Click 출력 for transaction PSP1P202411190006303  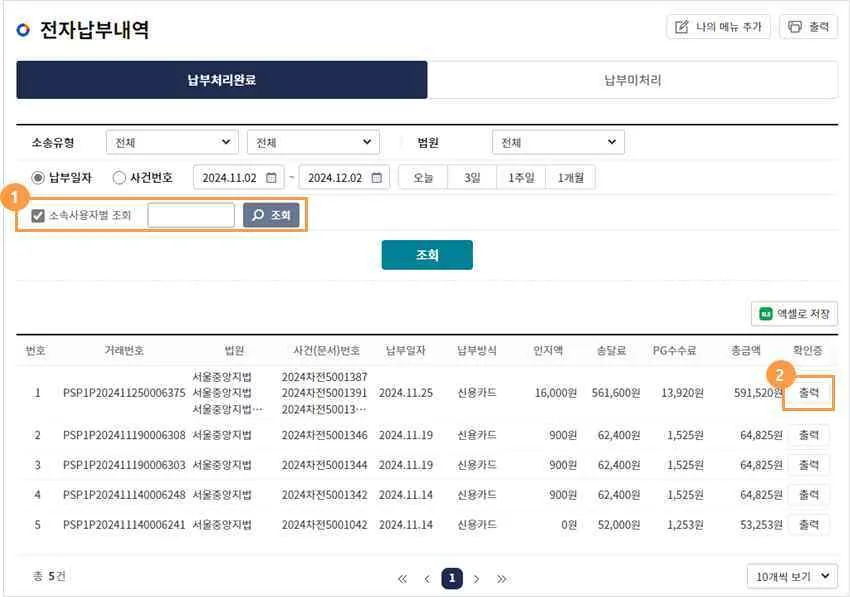click(809, 465)
